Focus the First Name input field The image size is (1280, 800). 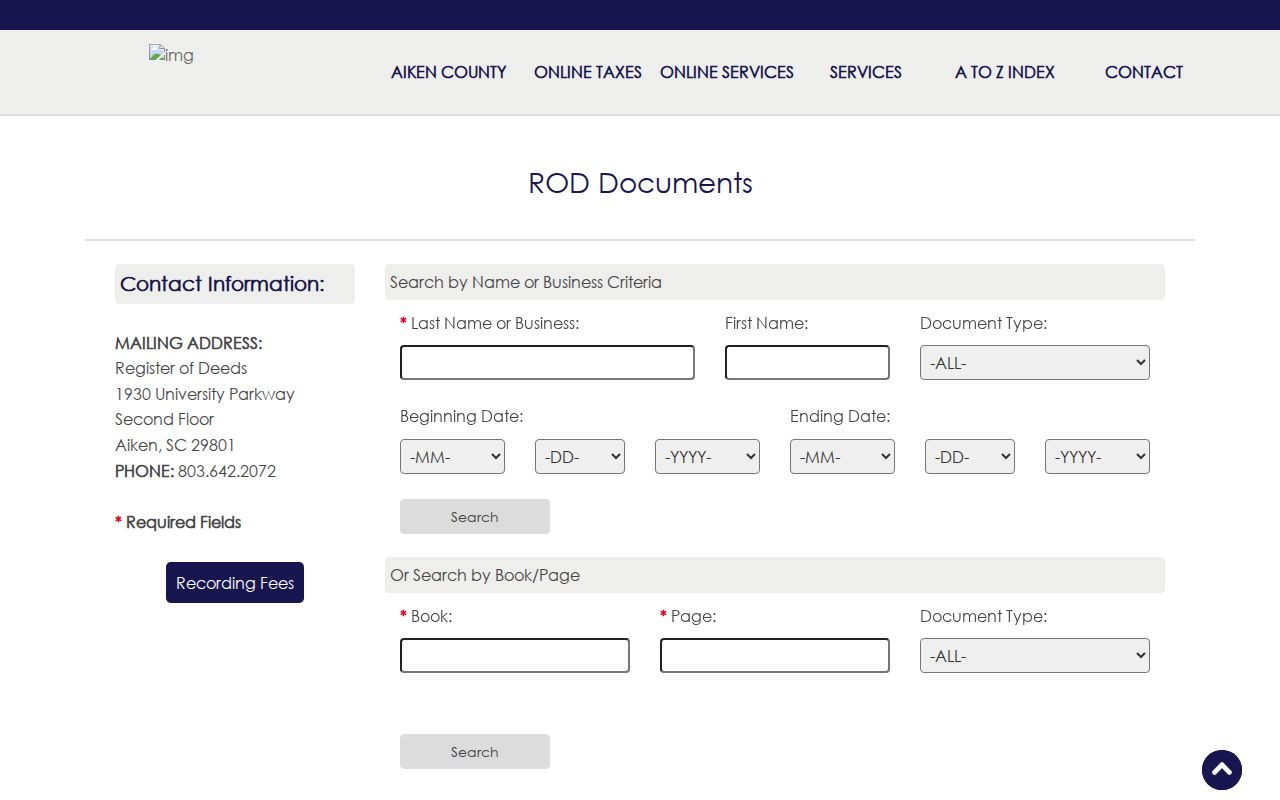pos(807,362)
